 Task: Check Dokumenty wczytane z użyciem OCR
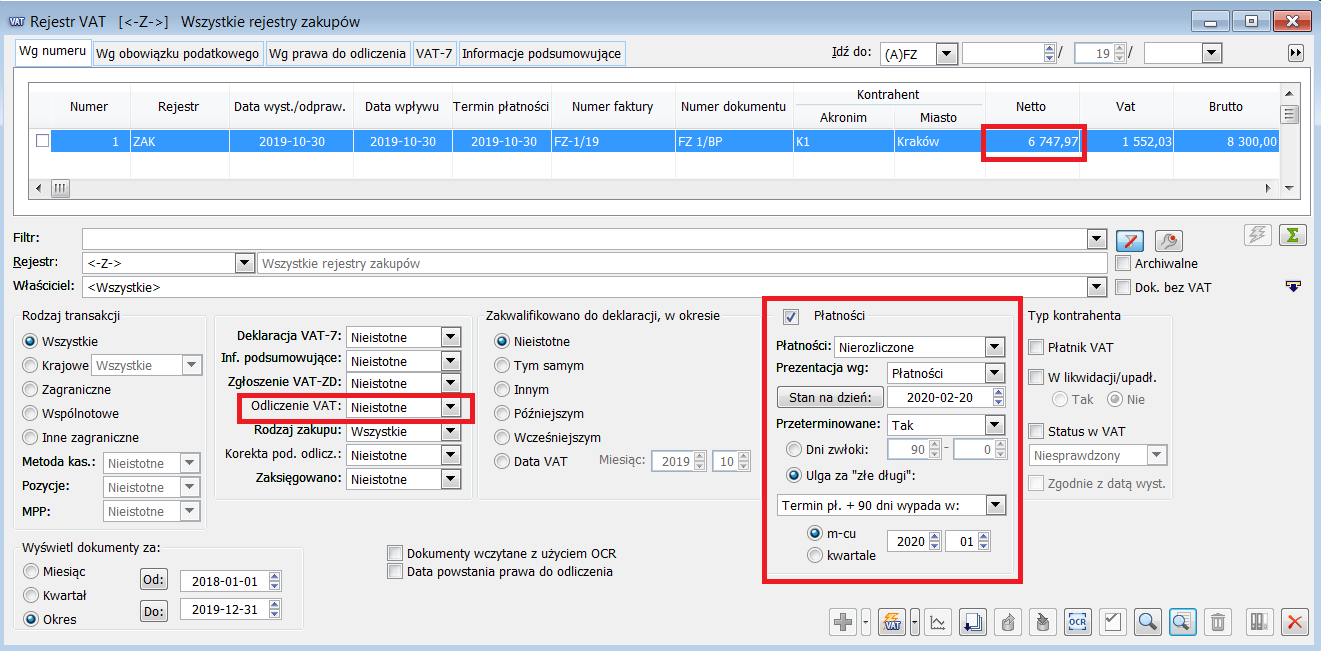tap(395, 553)
